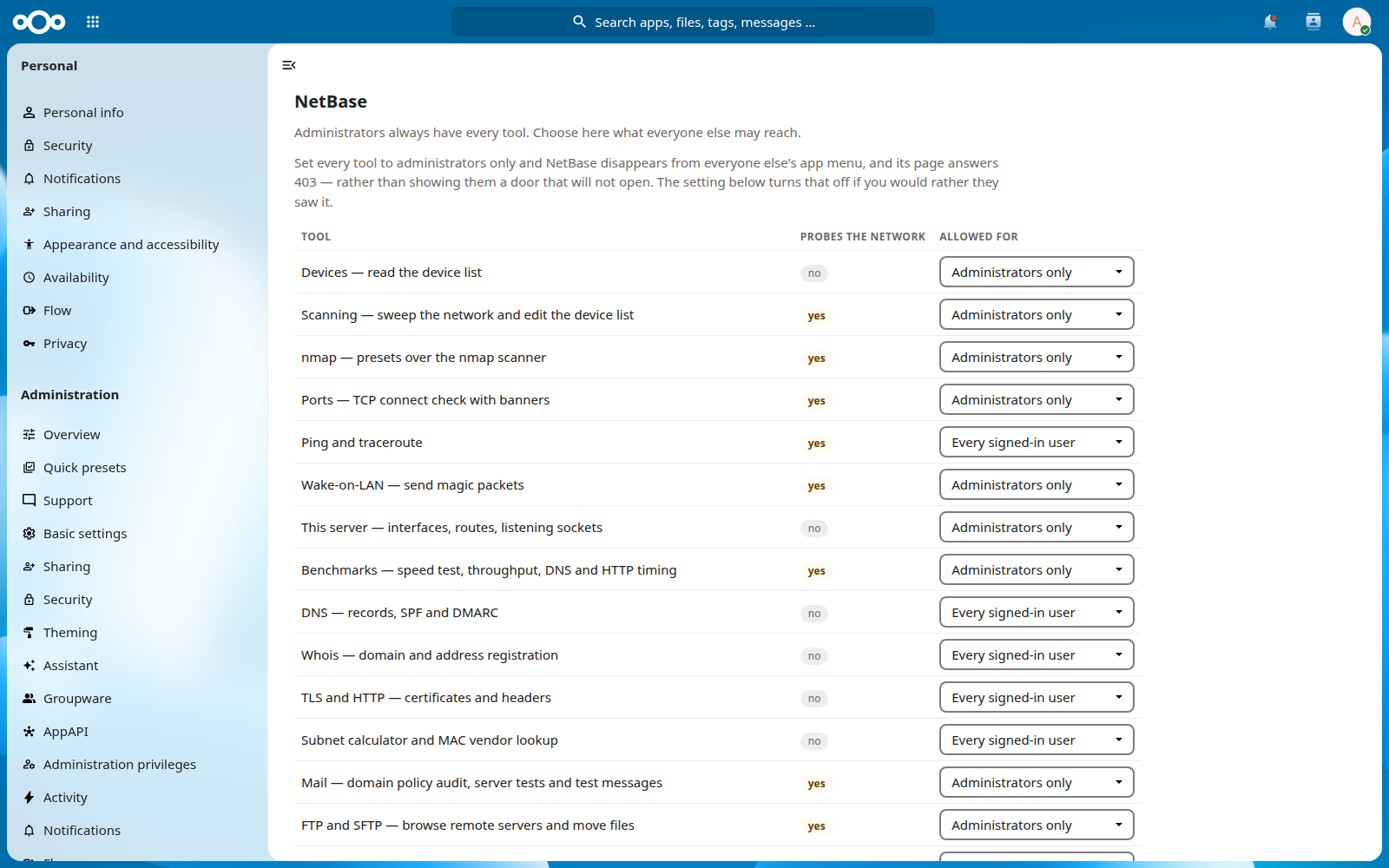This screenshot has height=868, width=1389.
Task: Open the Nextcloud logo home link
Action: (x=39, y=22)
